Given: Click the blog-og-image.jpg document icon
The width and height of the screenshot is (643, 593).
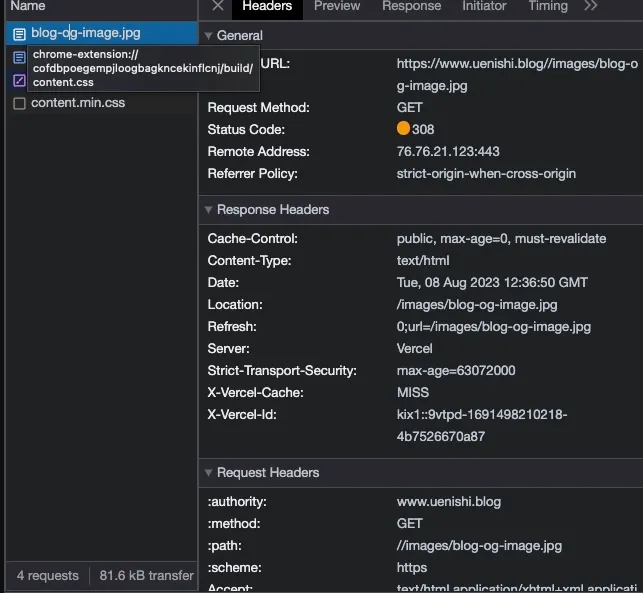Looking at the screenshot, I should 19,34.
